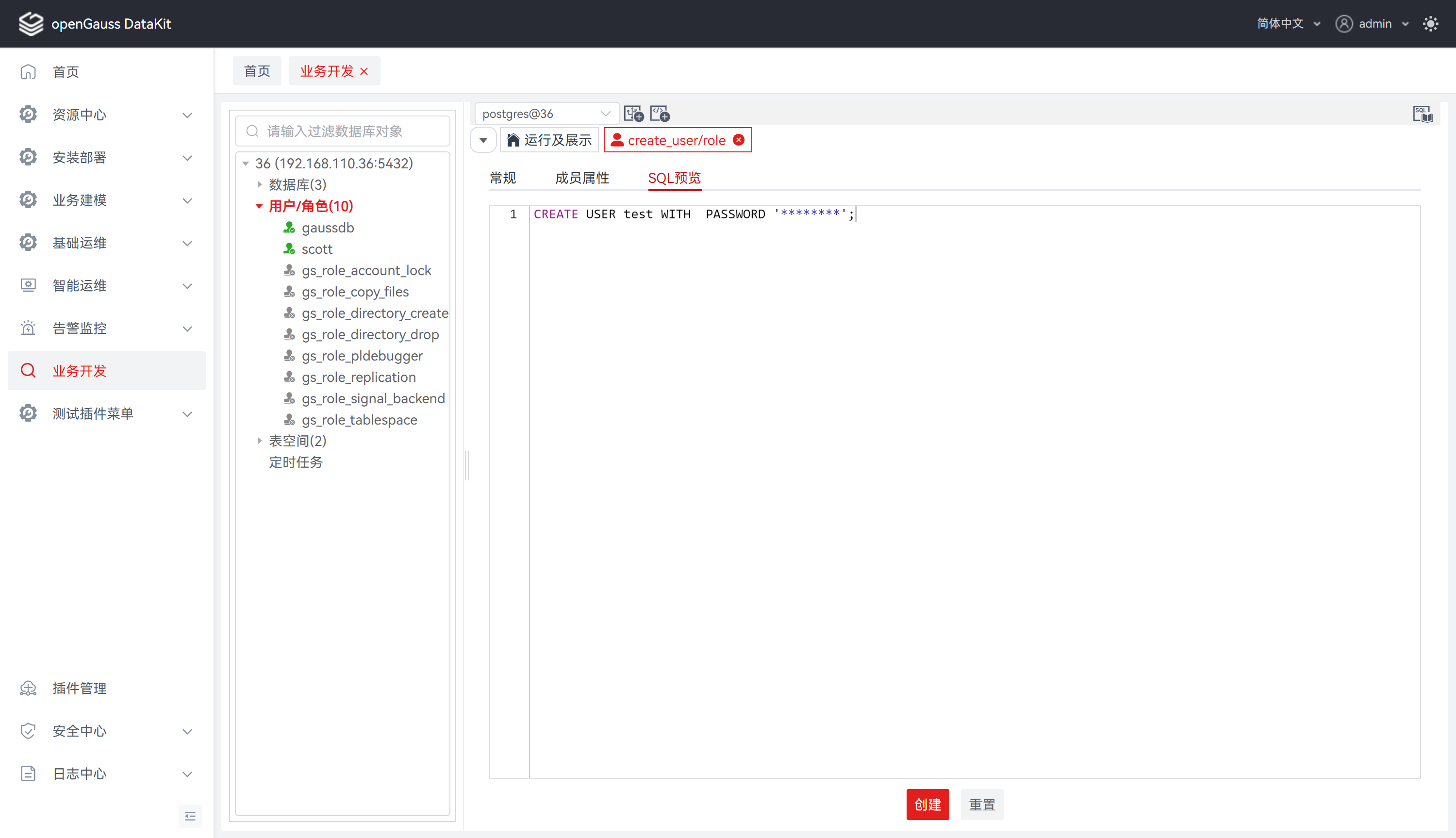Close the create_user/role tab via its red X

[739, 140]
